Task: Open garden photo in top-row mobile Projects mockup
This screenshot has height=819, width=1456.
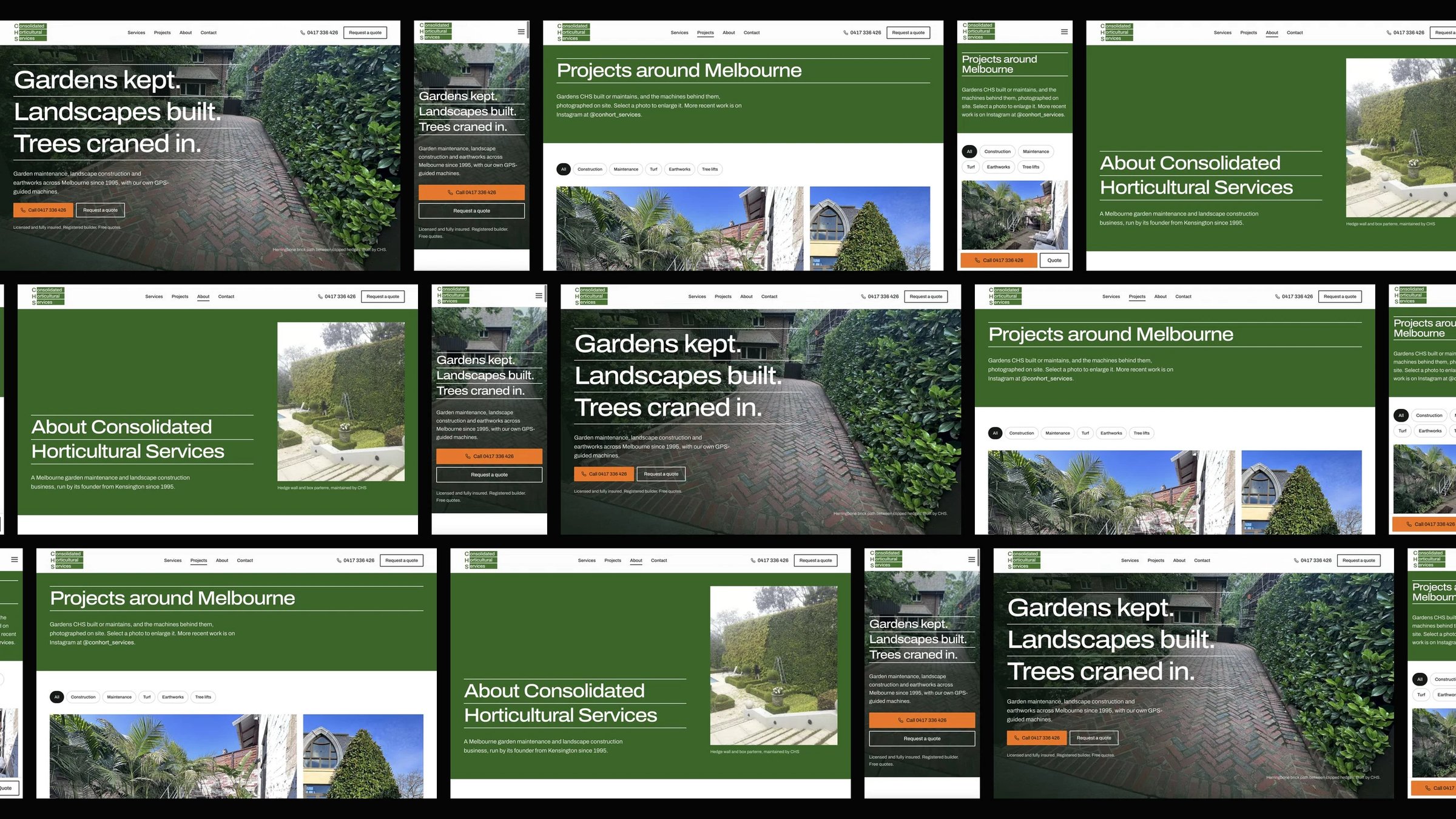Action: 1014,215
